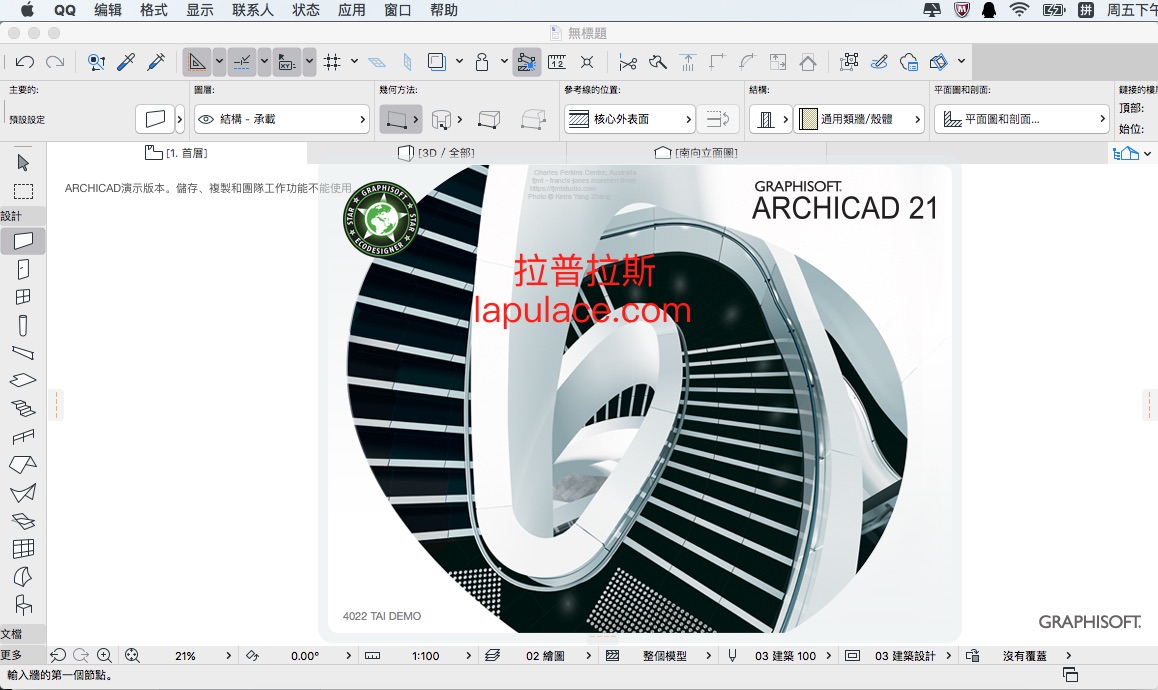
Task: Open the guide lines options dropdown arrow
Action: [x=219, y=62]
